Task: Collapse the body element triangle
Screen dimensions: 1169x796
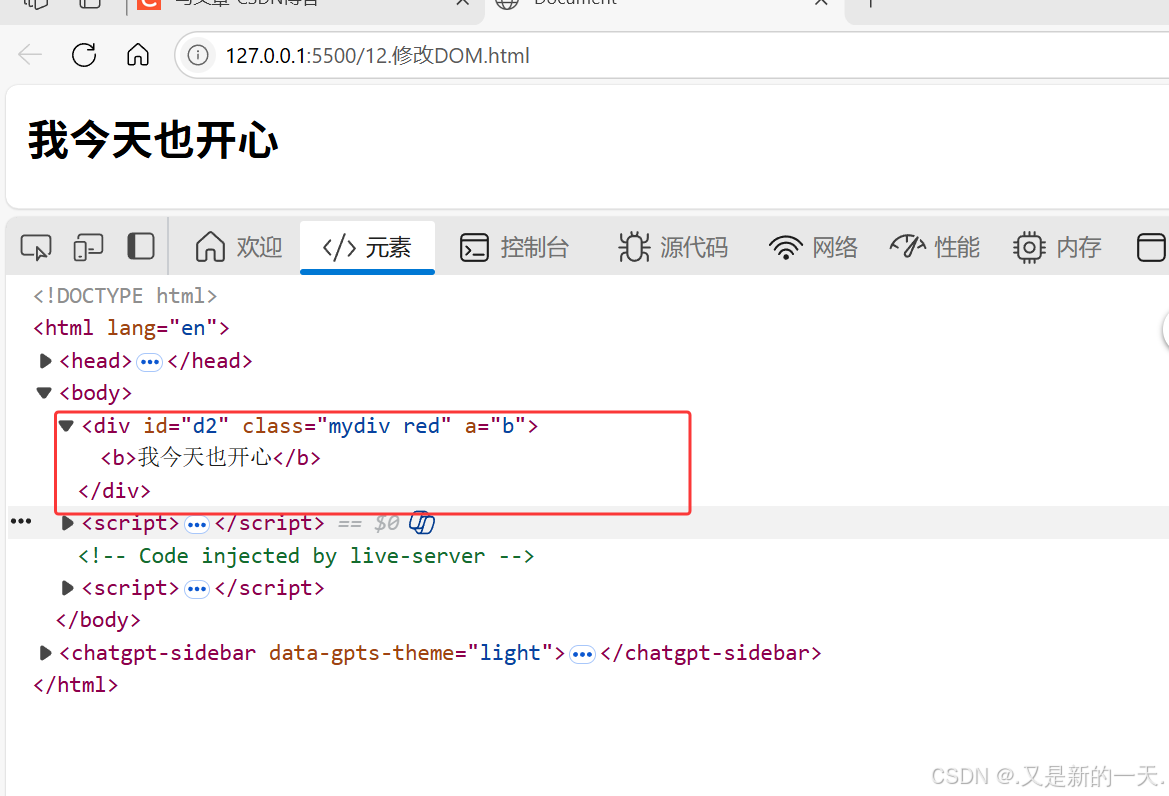Action: [44, 393]
